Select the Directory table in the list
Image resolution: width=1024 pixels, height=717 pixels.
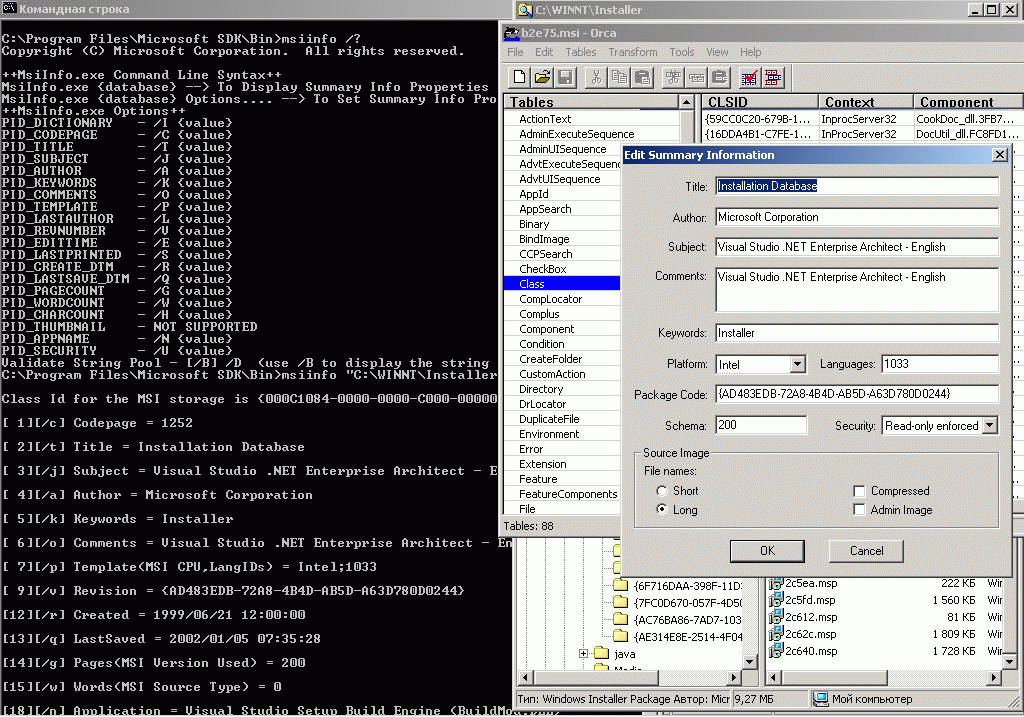pos(541,389)
